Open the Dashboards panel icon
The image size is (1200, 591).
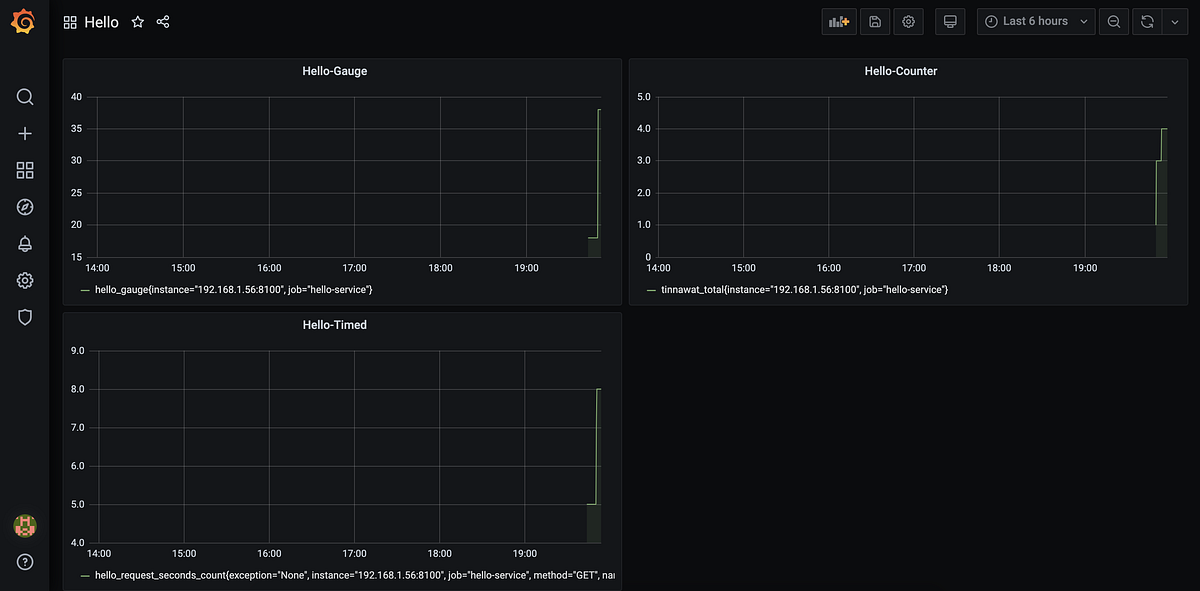pos(24,170)
